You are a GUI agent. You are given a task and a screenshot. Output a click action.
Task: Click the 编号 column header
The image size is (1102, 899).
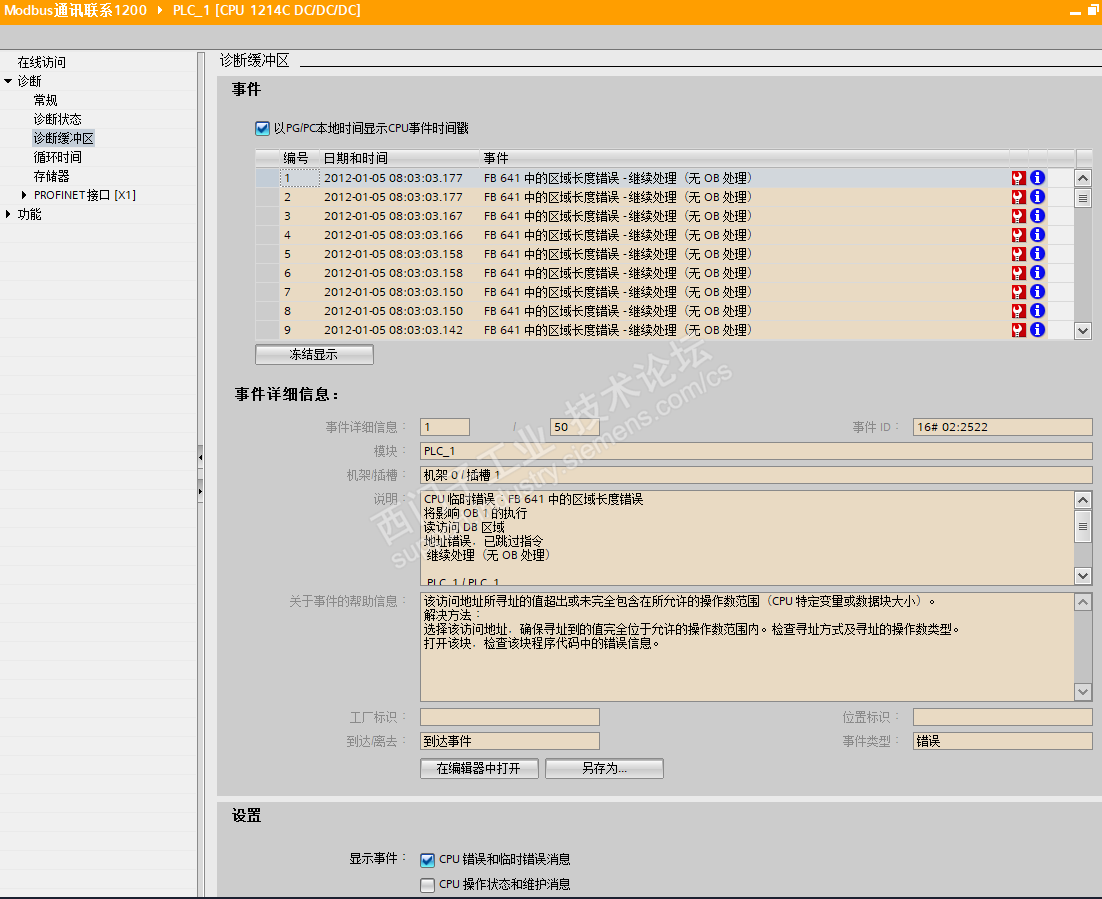click(299, 158)
